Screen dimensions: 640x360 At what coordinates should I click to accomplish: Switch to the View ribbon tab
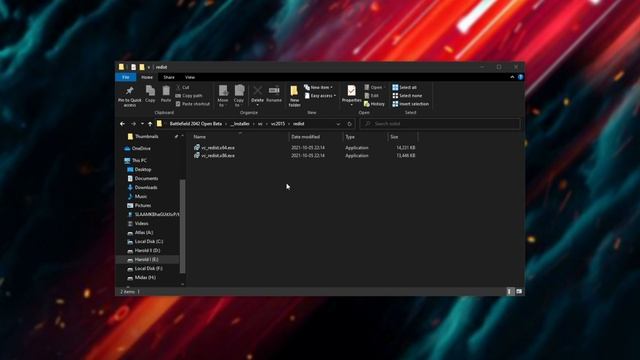[x=190, y=77]
